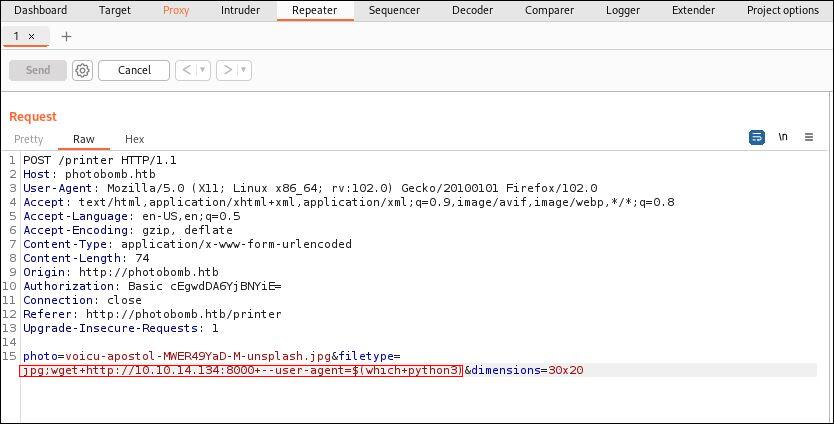Select the Raw view tab
834x424 pixels.
pyautogui.click(x=84, y=139)
